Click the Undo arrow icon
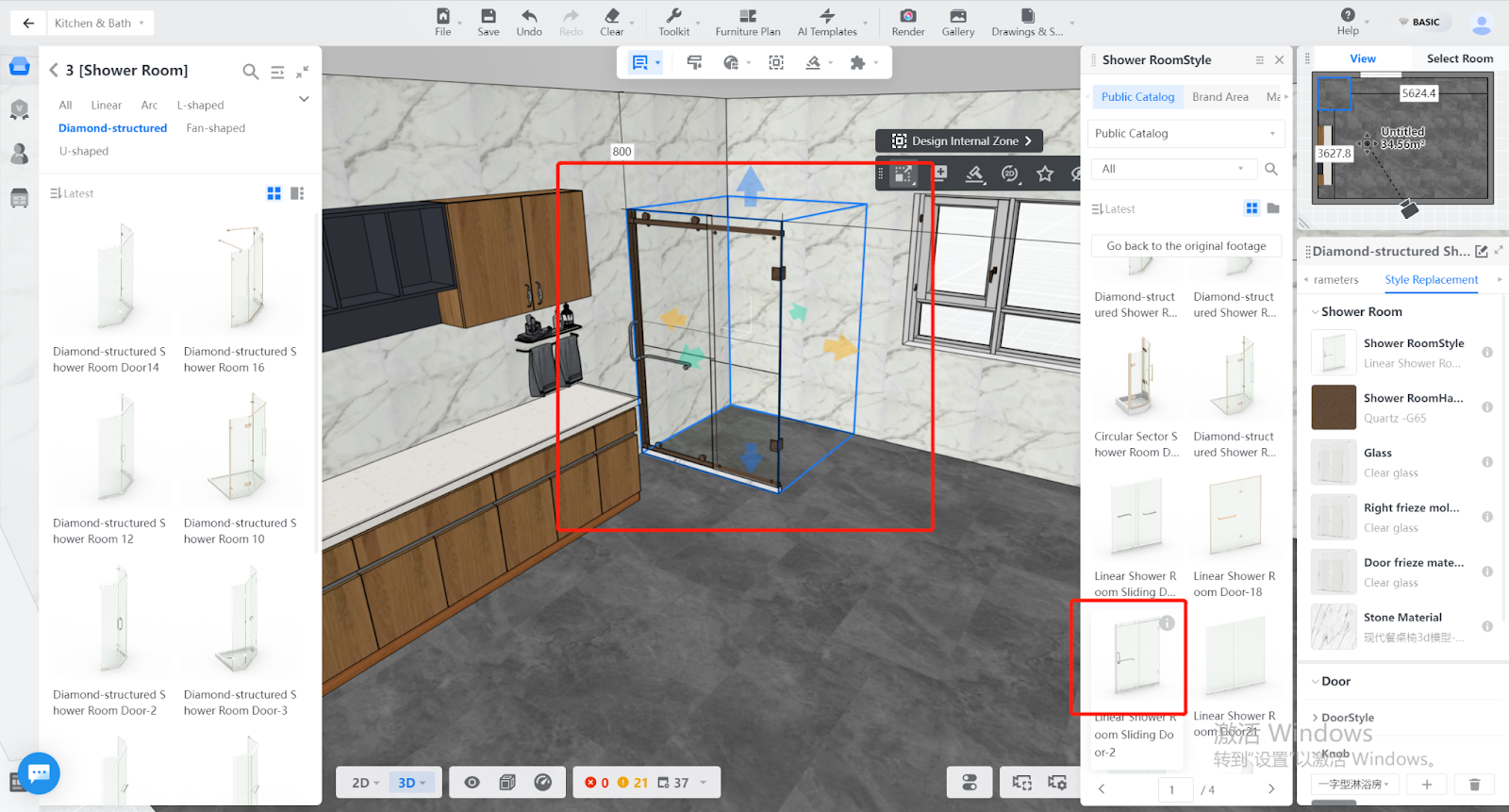Viewport: 1509px width, 812px height. coord(529,16)
